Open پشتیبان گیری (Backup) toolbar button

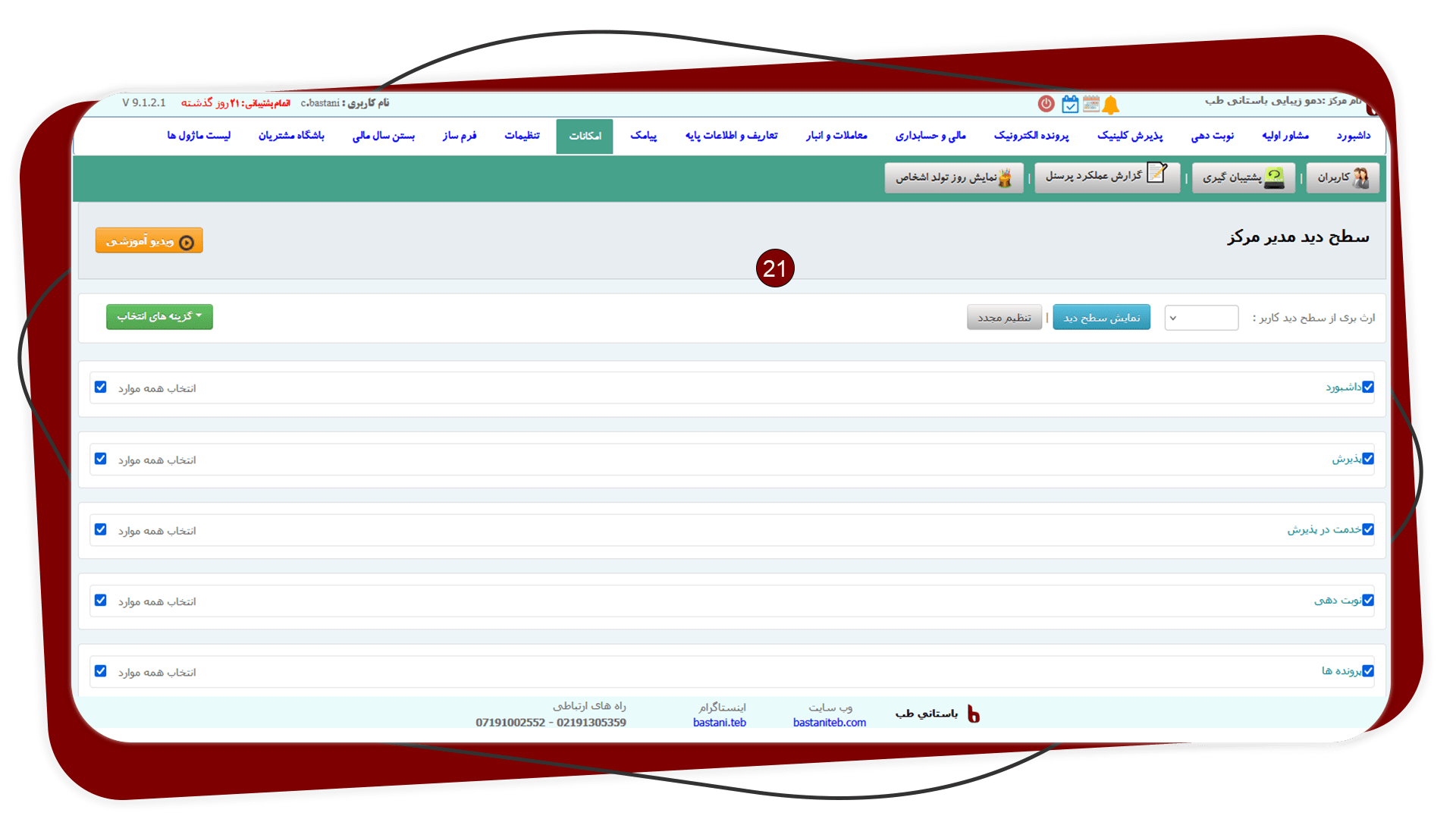[x=1244, y=177]
